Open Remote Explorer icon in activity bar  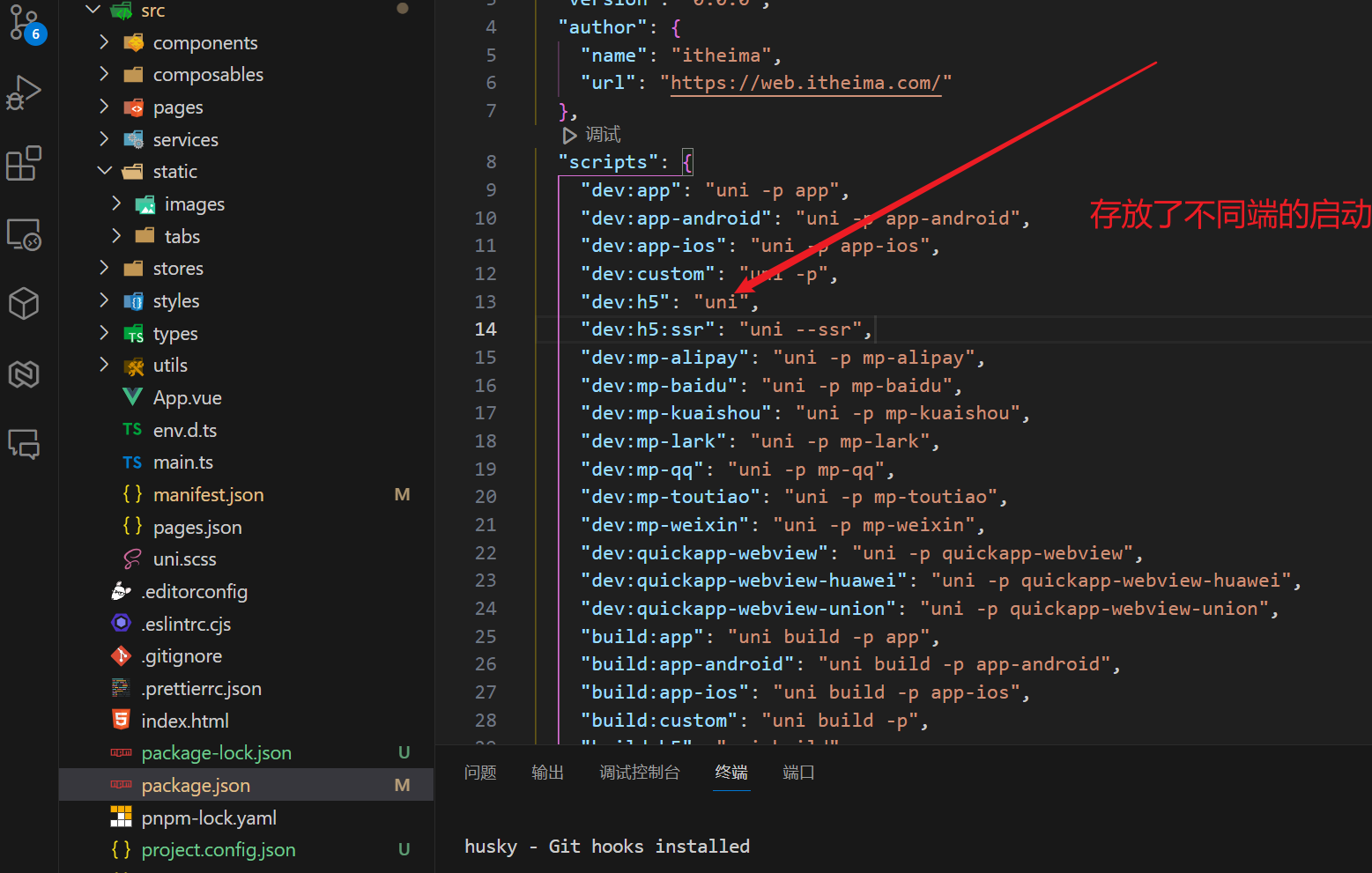[x=24, y=234]
